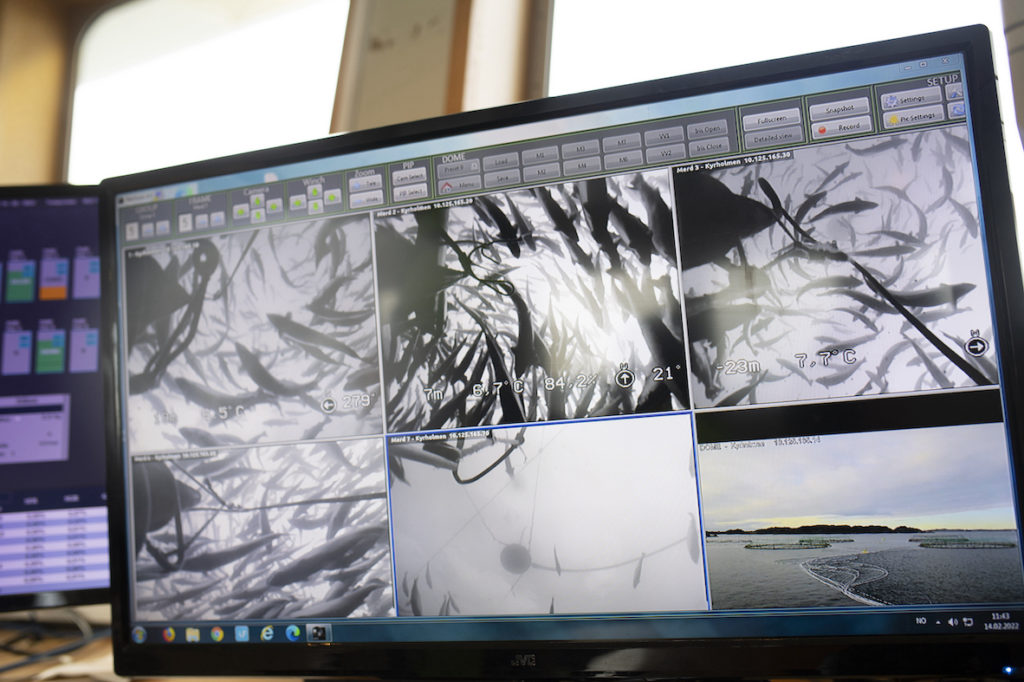Viewport: 1024px width, 682px height.
Task: Click the DOME Save button
Action: click(x=502, y=178)
